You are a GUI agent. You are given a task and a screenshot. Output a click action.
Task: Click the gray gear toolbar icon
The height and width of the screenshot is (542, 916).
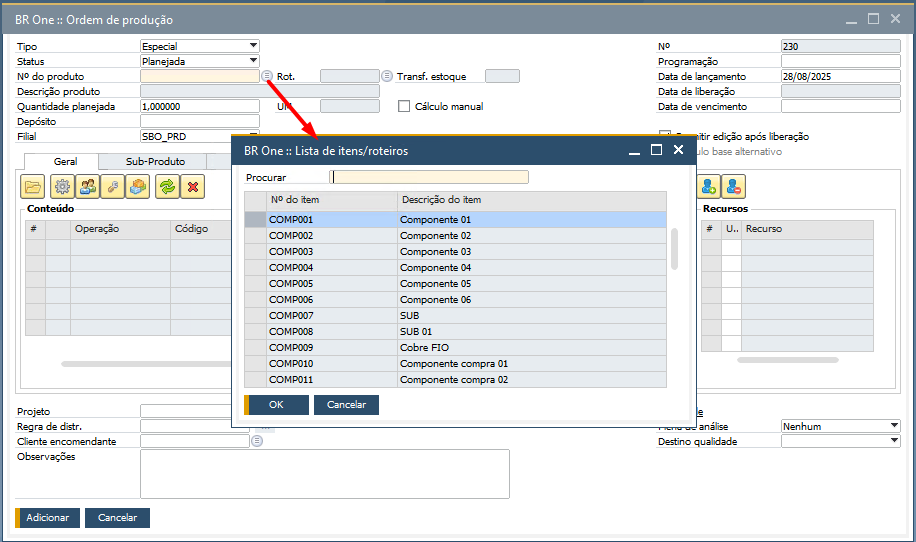[x=63, y=187]
